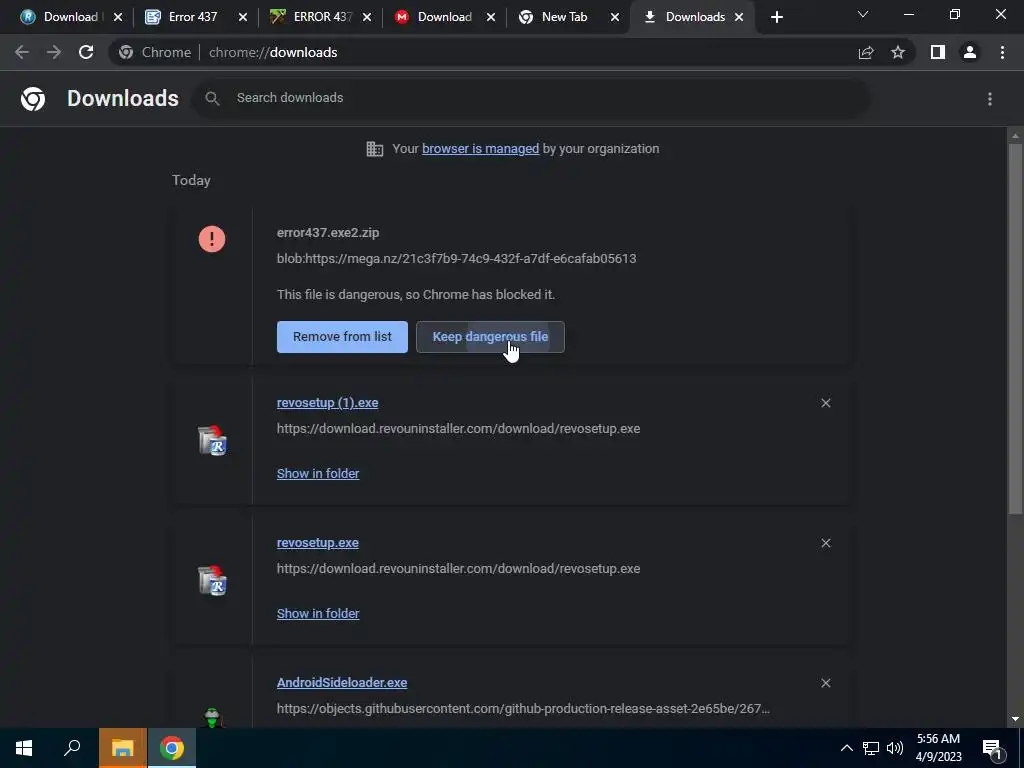Click the Chrome logo beside Downloads title

(33, 99)
